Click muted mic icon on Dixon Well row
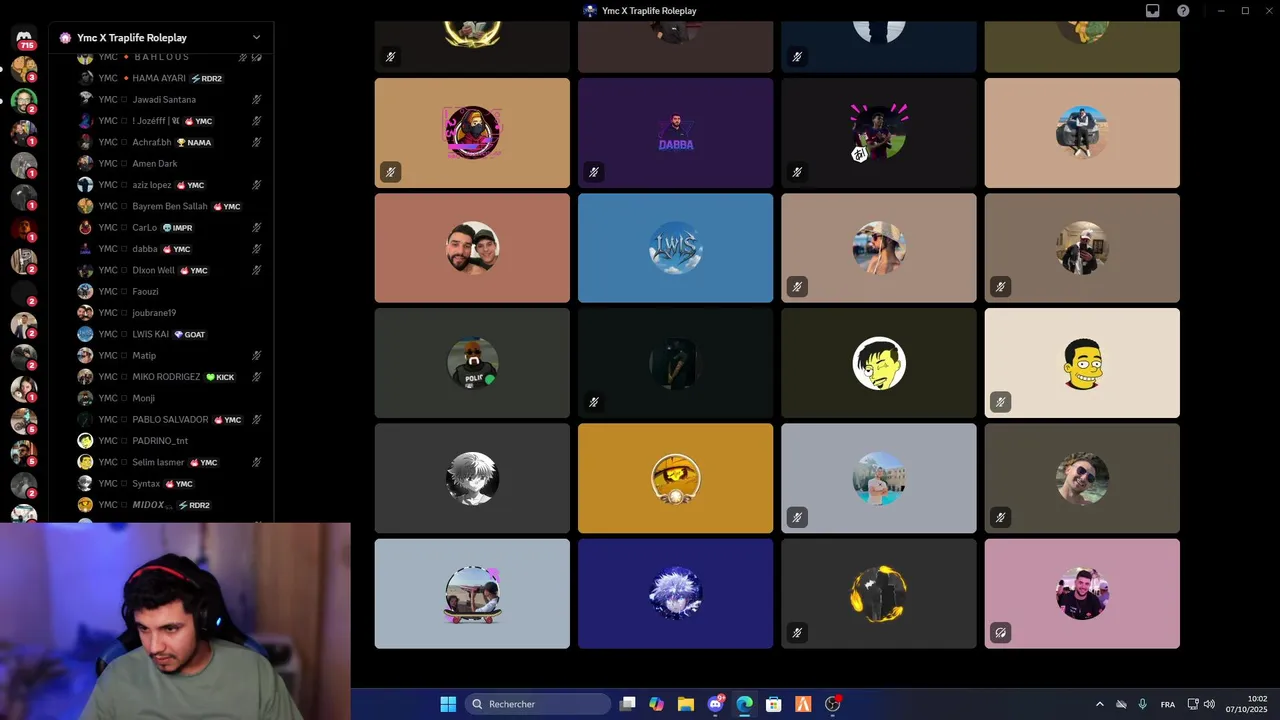The height and width of the screenshot is (720, 1280). coord(257,270)
